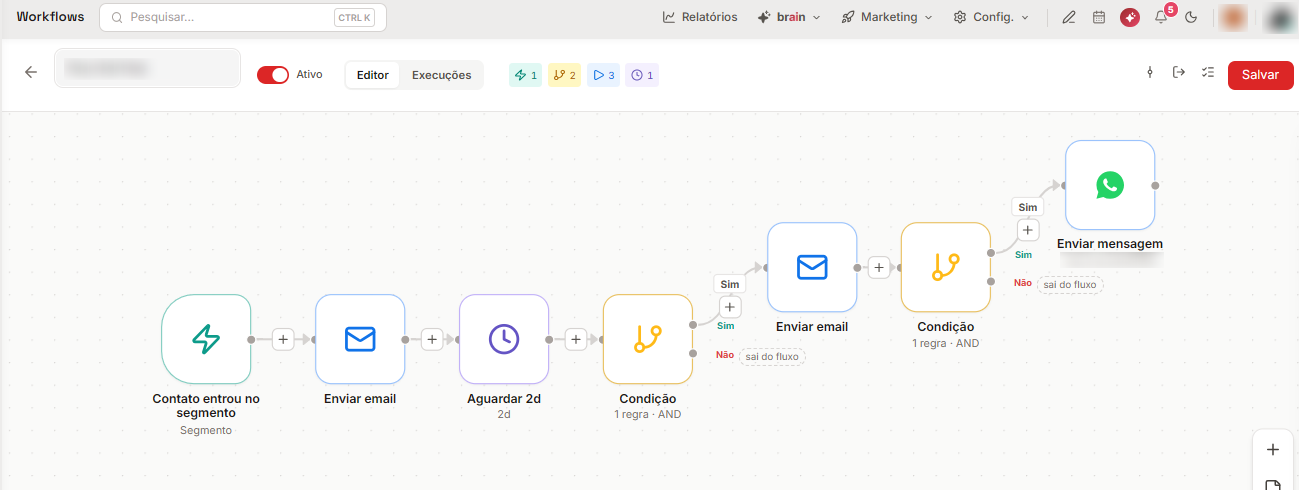Expand the Marketing dropdown menu

click(886, 17)
